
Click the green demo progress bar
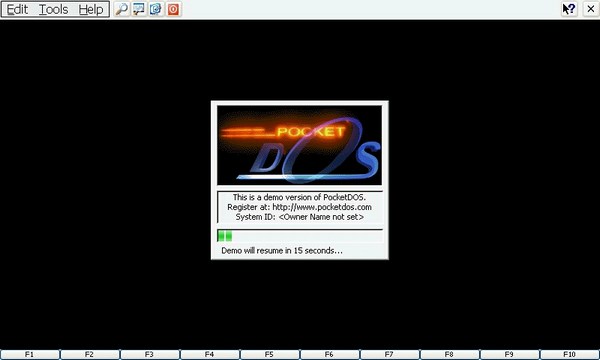click(x=300, y=236)
